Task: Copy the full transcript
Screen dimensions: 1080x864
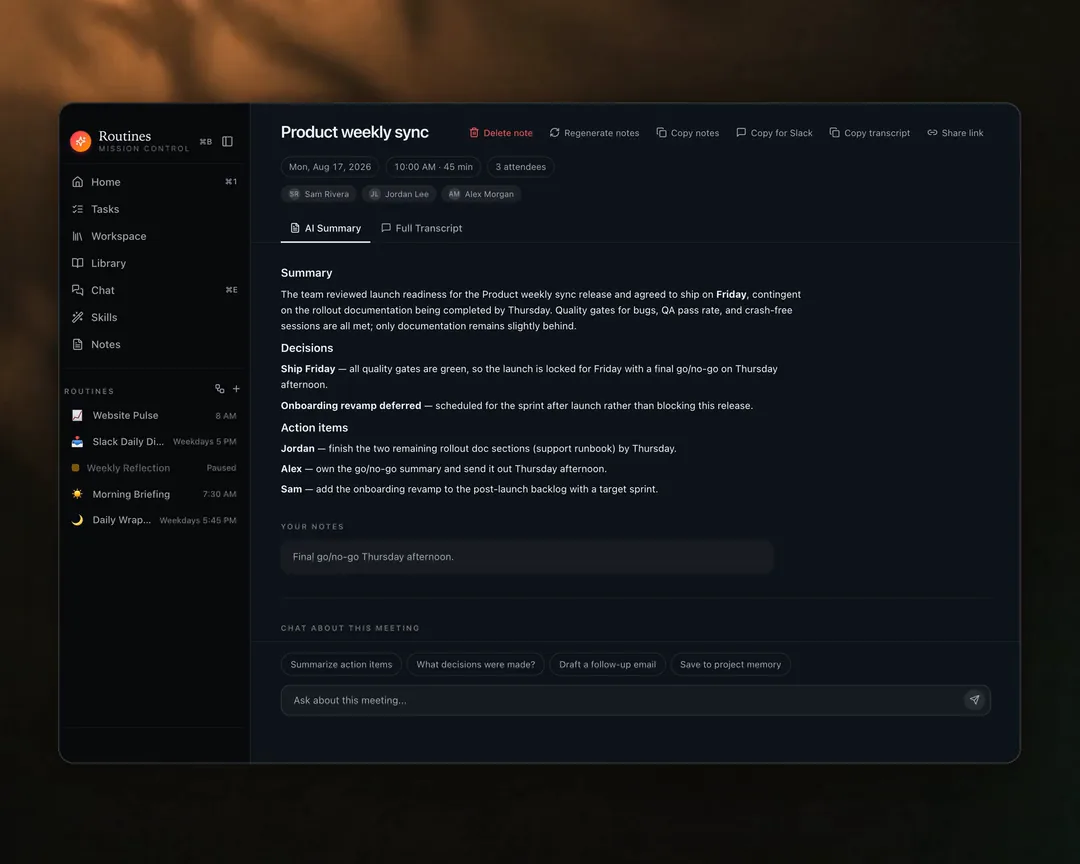Action: pos(869,133)
